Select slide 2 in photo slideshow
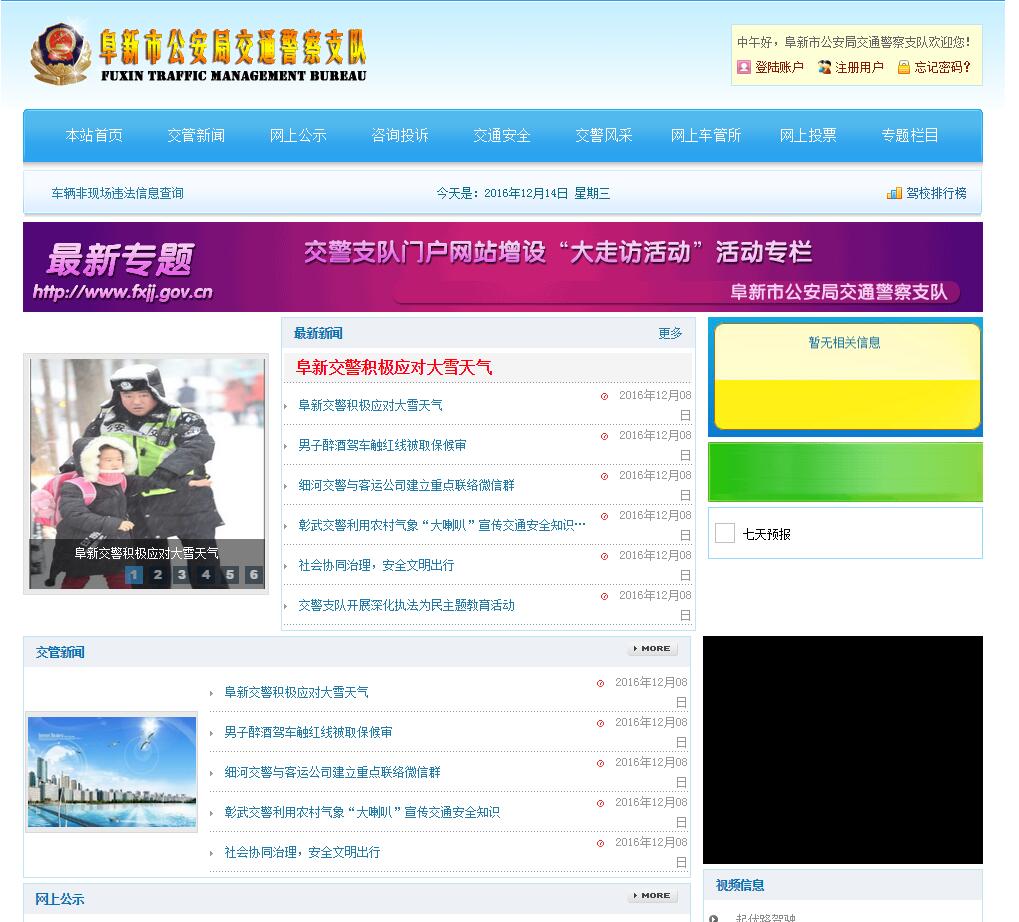Screen dimensions: 1019x922 click(158, 574)
